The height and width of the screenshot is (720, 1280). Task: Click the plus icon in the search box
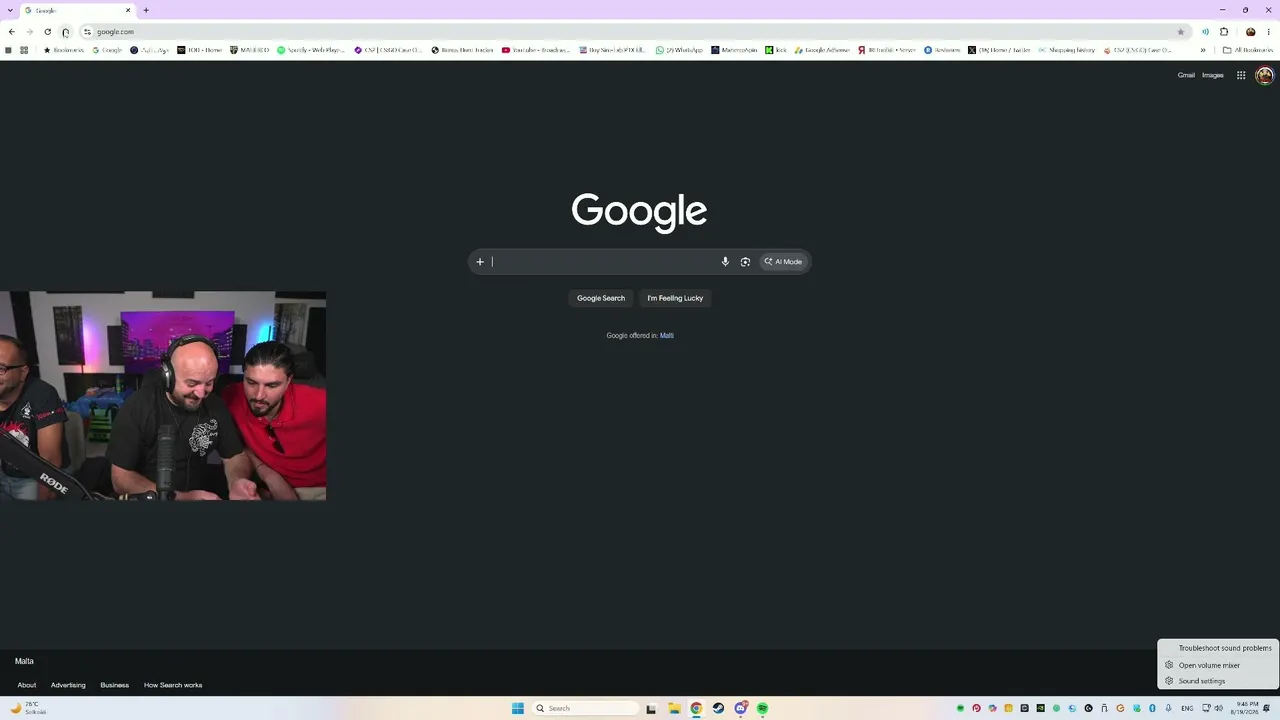pos(480,262)
